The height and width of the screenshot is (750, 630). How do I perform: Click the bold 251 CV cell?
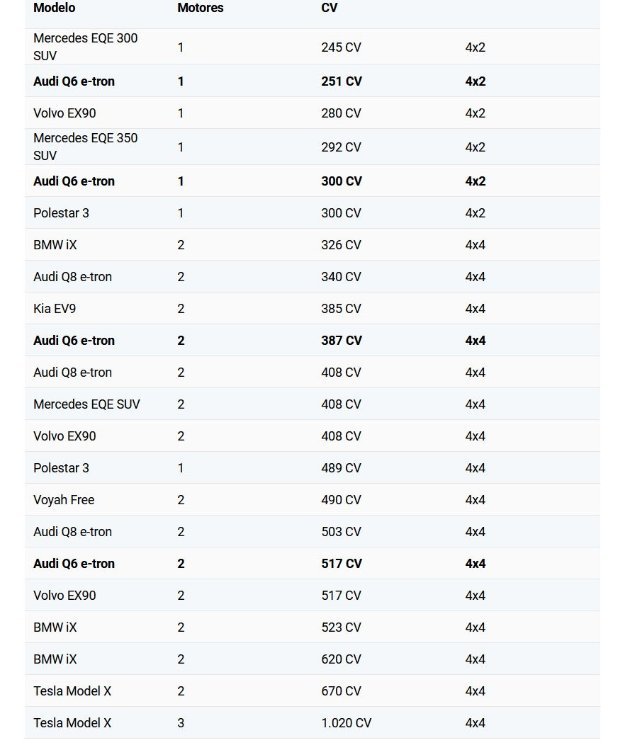coord(341,81)
